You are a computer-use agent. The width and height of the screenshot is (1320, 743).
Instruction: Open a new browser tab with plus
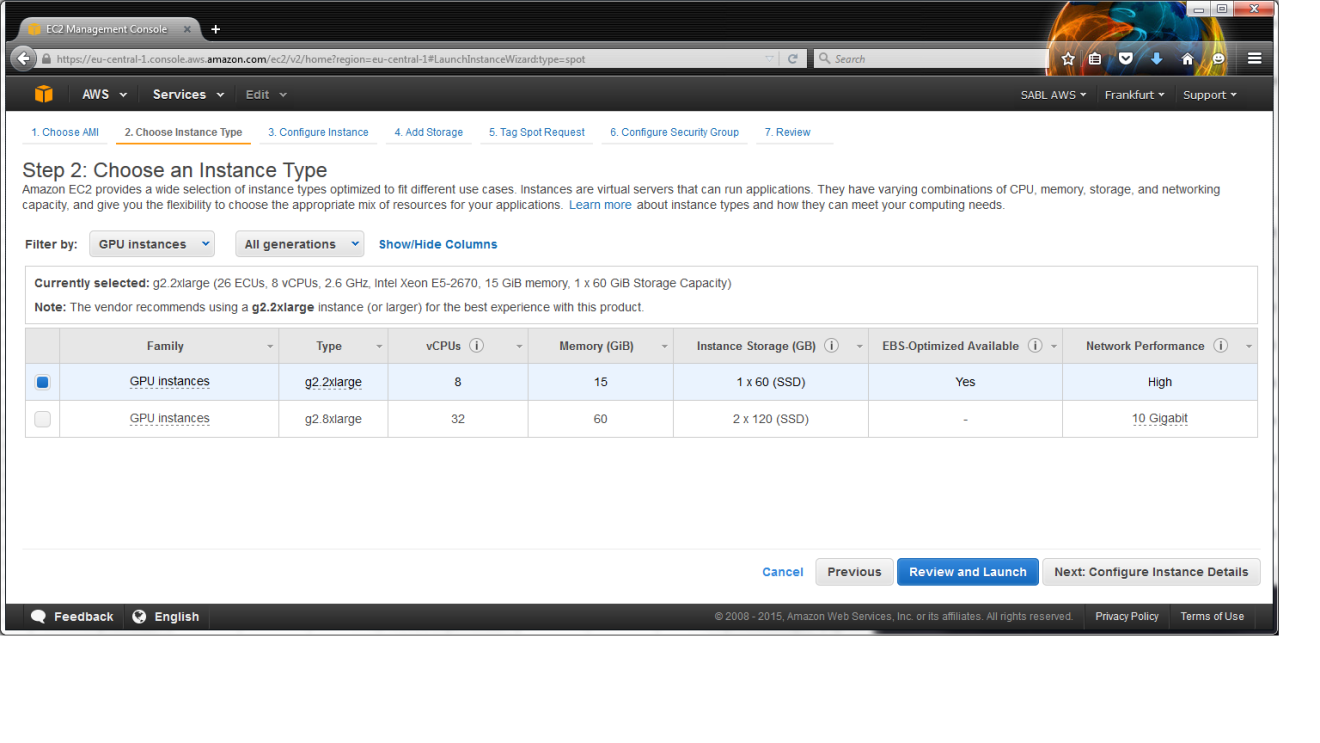tap(215, 29)
